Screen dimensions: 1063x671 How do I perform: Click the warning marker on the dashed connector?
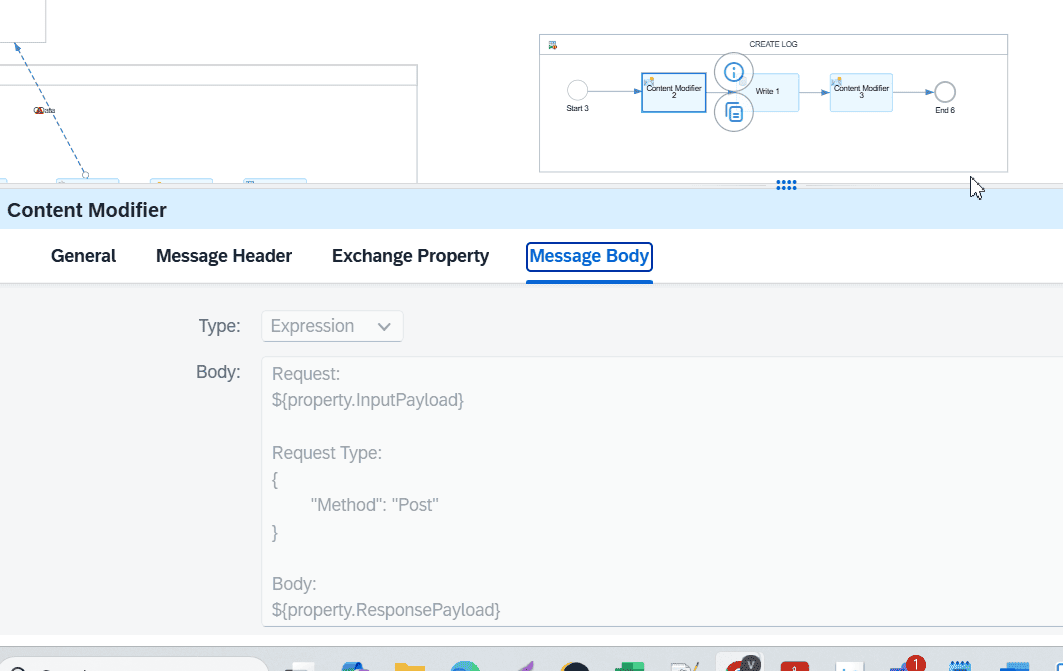point(40,110)
